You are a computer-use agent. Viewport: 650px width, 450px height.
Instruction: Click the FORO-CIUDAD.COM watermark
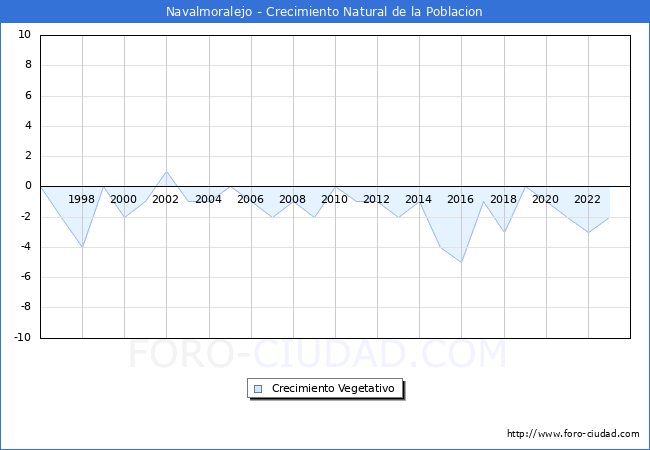[318, 355]
